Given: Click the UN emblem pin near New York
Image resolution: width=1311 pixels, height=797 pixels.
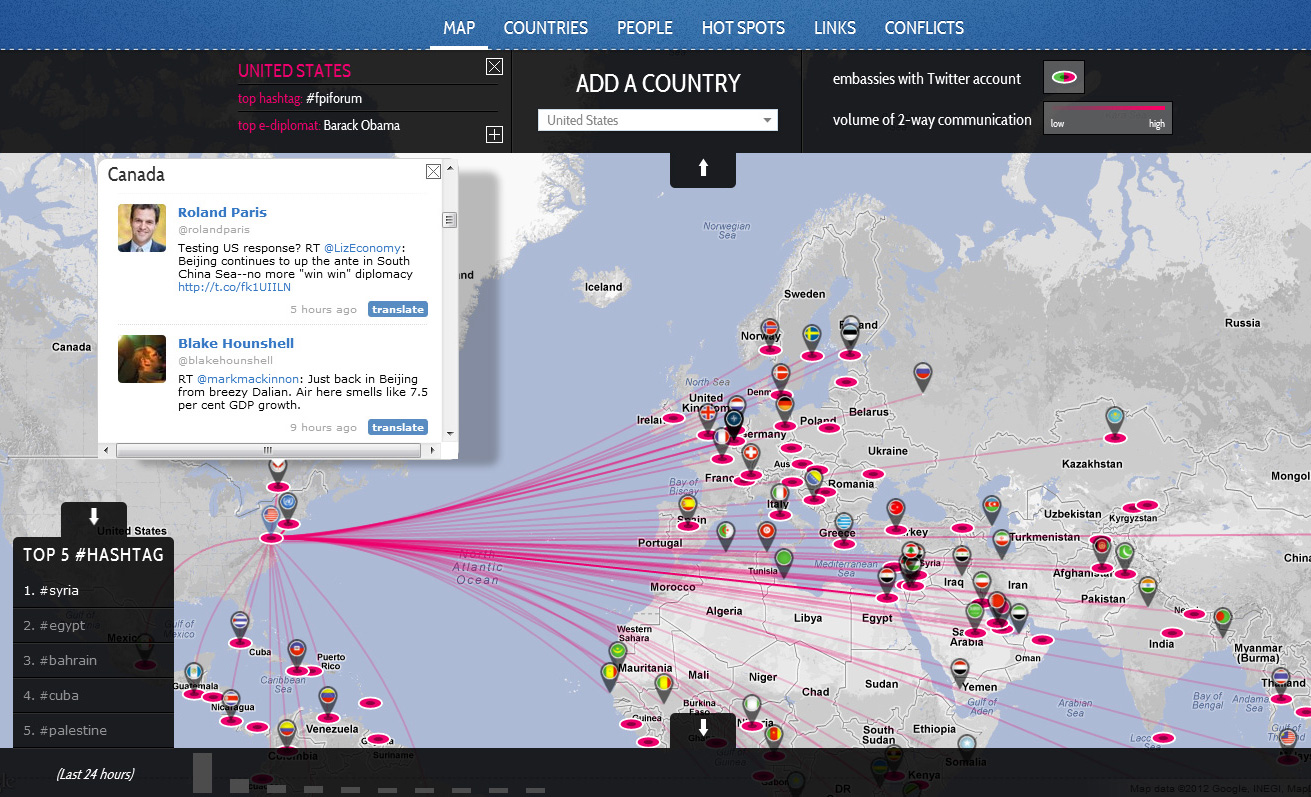Looking at the screenshot, I should pyautogui.click(x=288, y=501).
